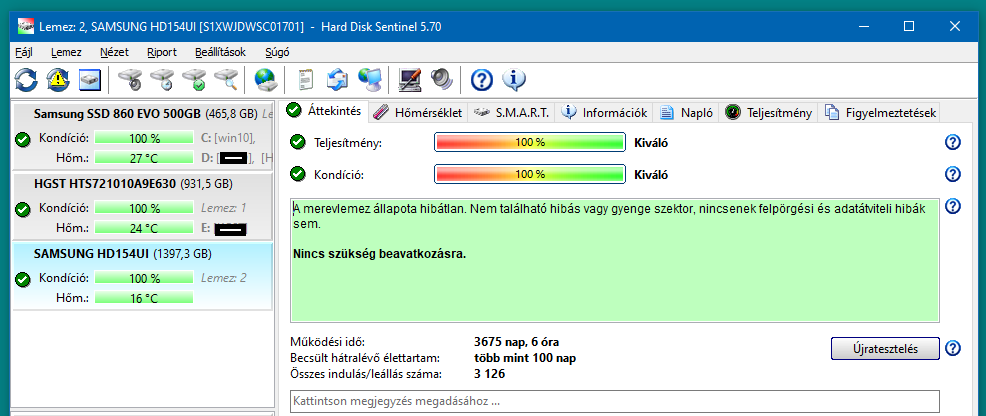
Task: Select the Áttekintés tab
Action: (x=324, y=111)
